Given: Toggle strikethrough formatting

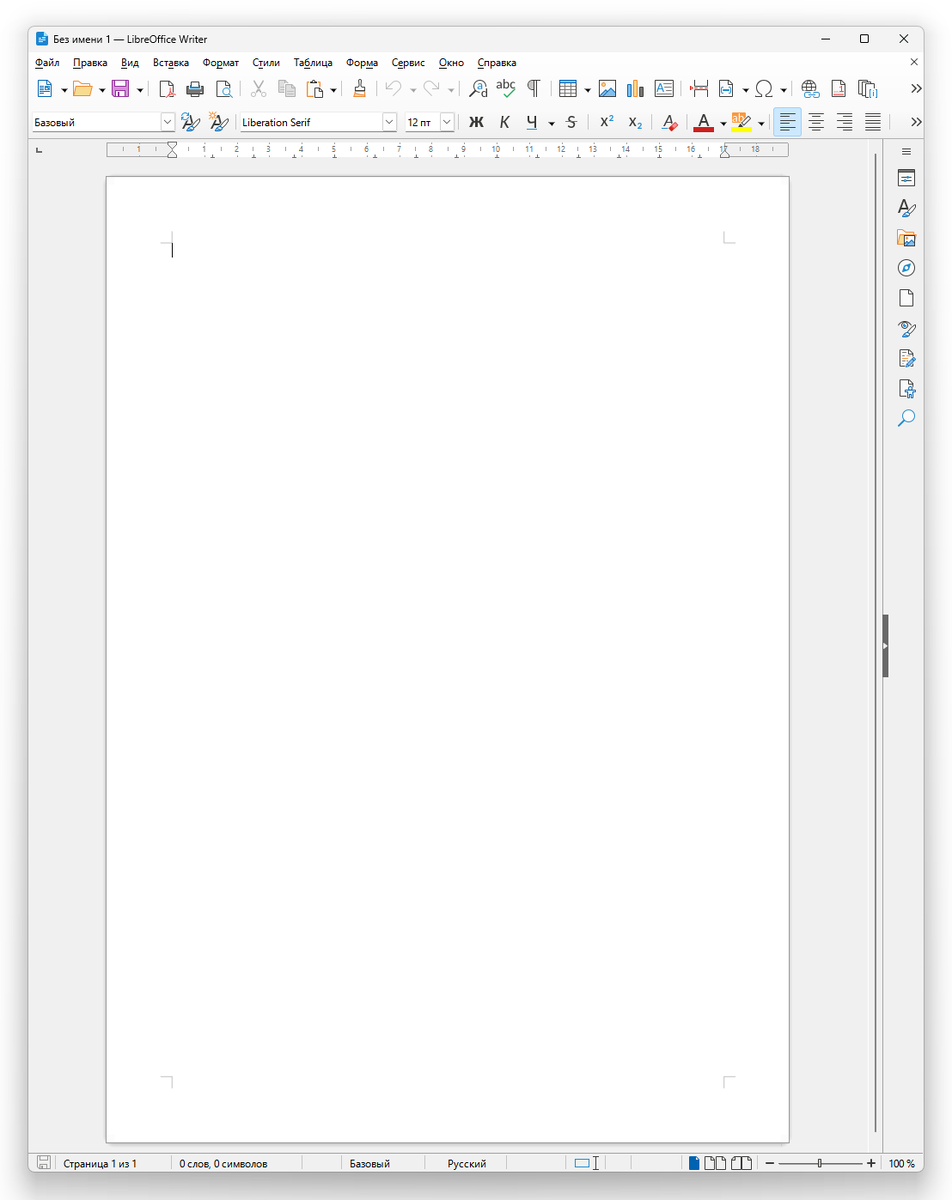Looking at the screenshot, I should coord(571,122).
